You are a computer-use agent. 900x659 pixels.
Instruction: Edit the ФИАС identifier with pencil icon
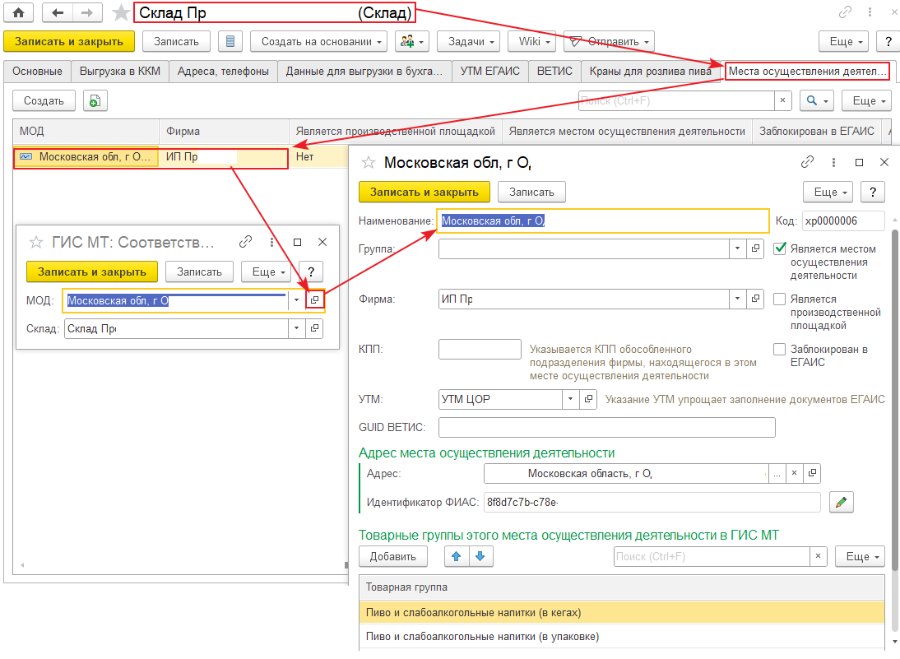pos(841,502)
